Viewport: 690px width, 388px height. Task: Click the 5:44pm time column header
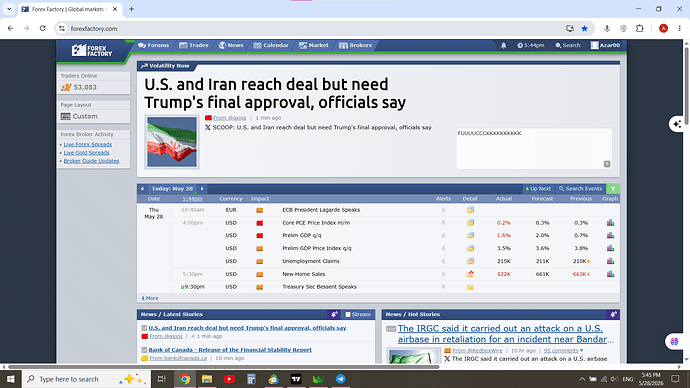tap(192, 199)
